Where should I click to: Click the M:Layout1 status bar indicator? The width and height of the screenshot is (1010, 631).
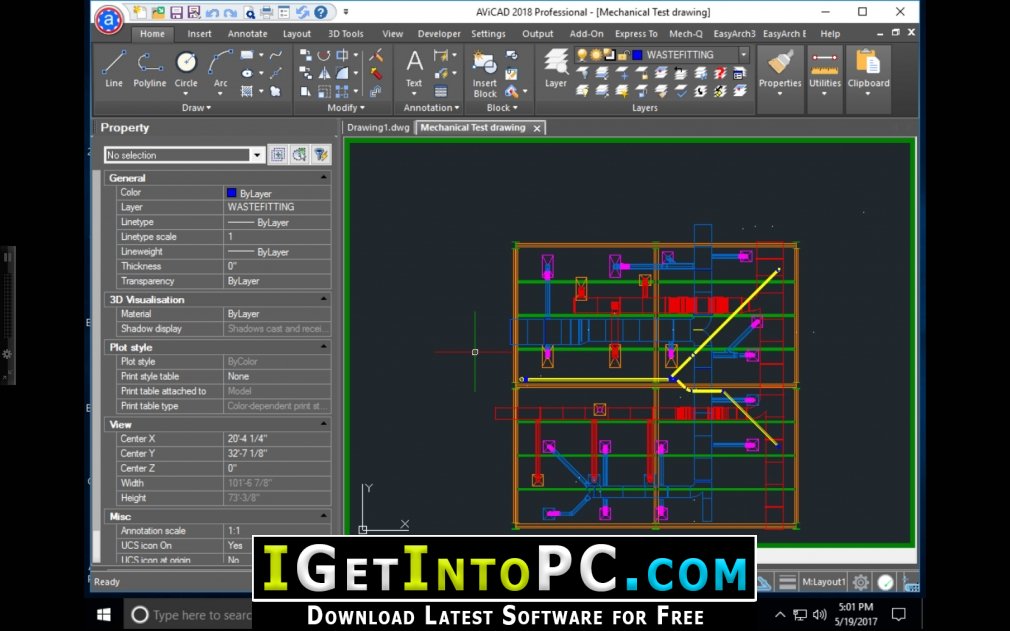(823, 582)
